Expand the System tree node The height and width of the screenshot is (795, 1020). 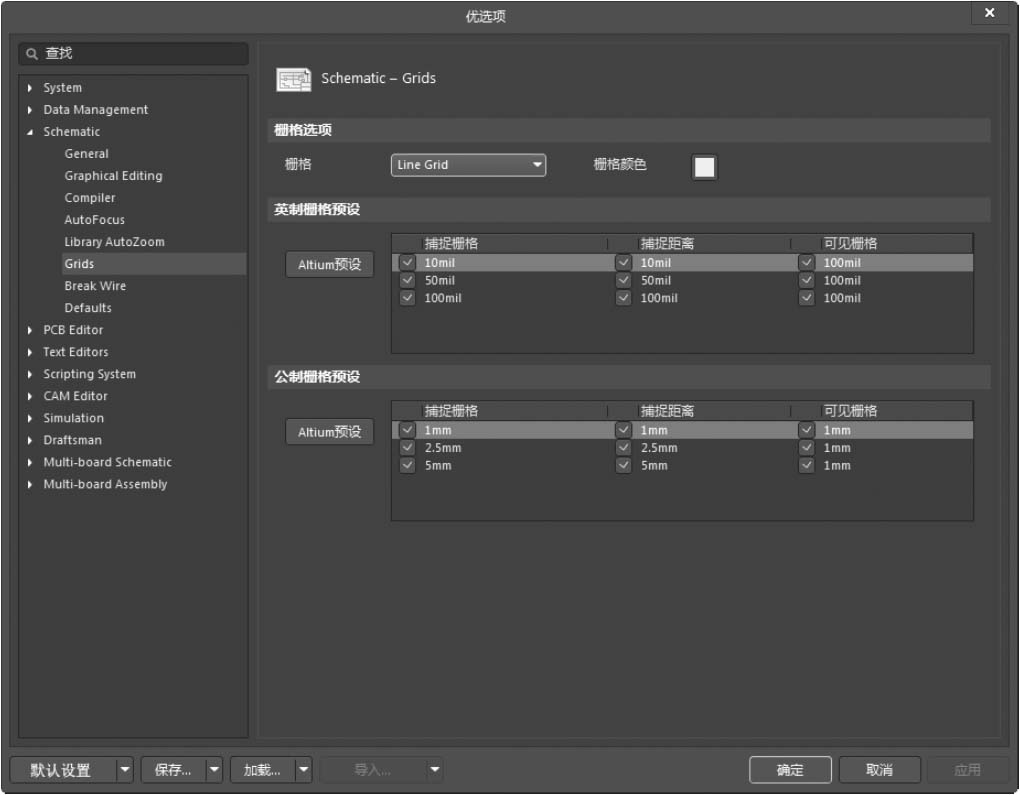click(30, 88)
